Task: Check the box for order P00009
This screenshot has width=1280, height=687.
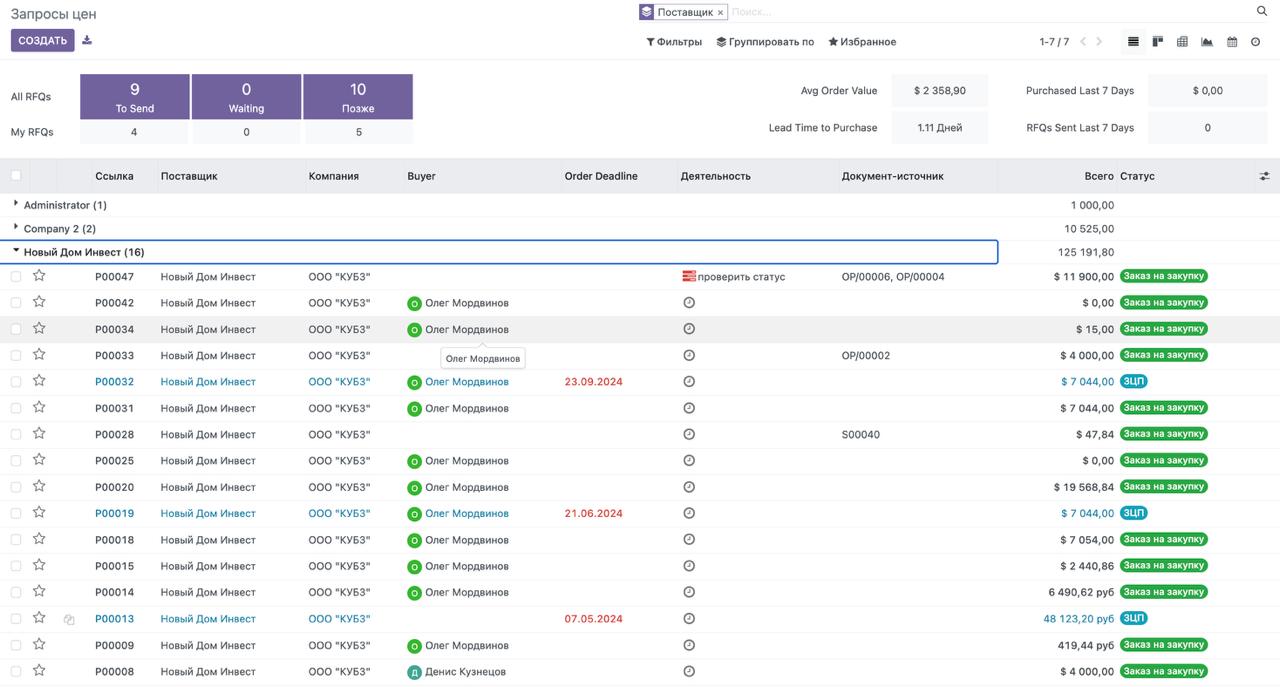Action: [x=15, y=645]
